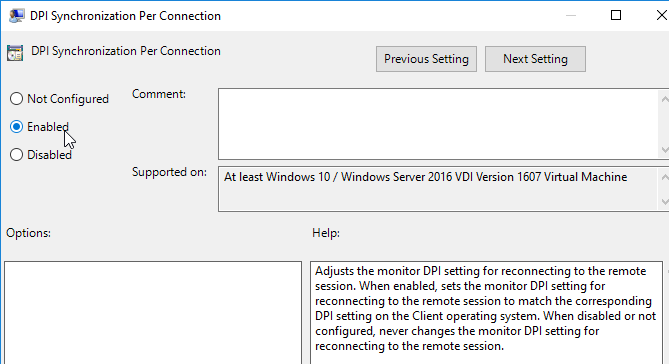The width and height of the screenshot is (669, 364).
Task: Maximize the policy setting window
Action: pos(616,15)
